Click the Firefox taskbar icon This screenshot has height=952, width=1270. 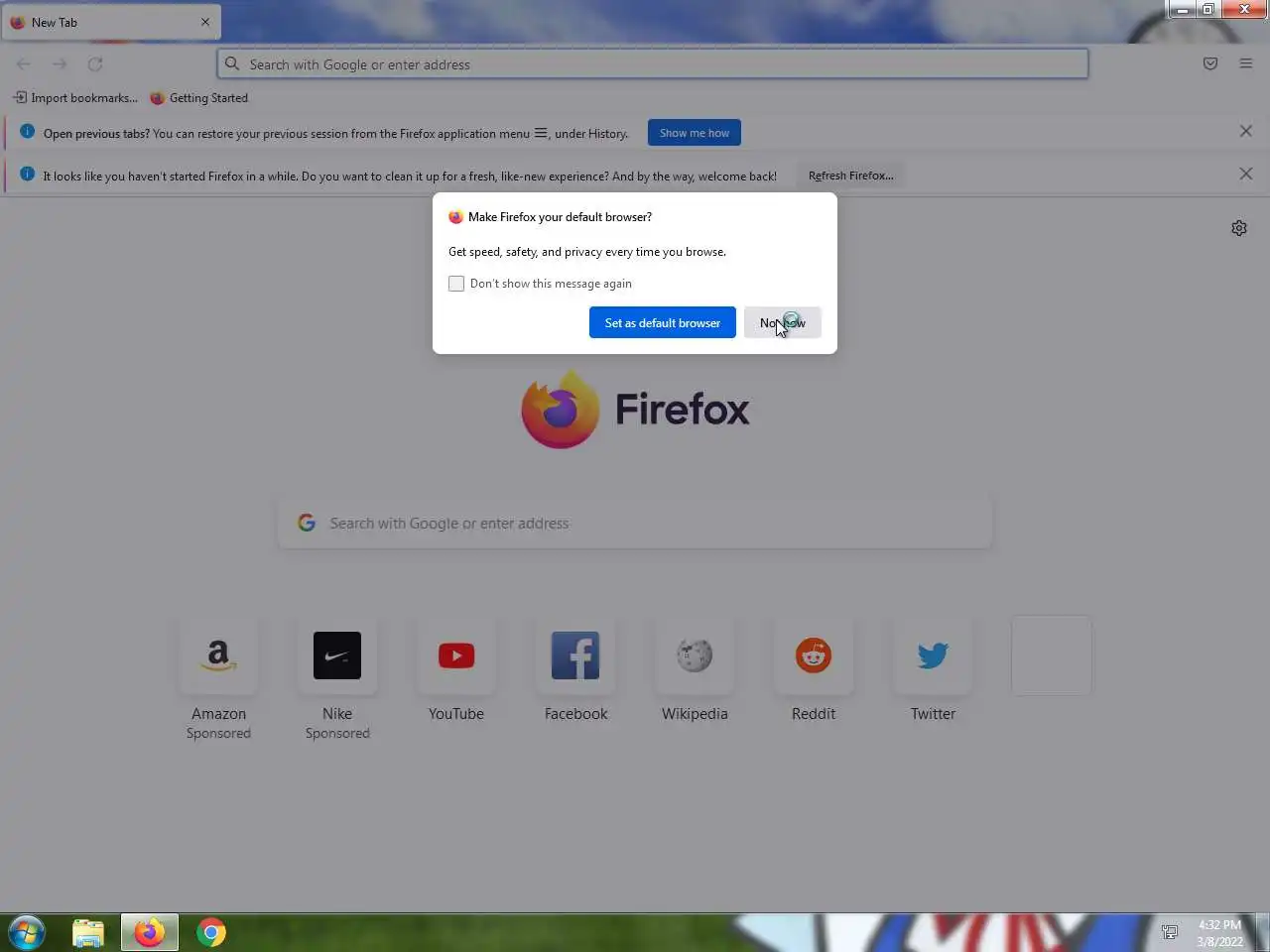[150, 932]
